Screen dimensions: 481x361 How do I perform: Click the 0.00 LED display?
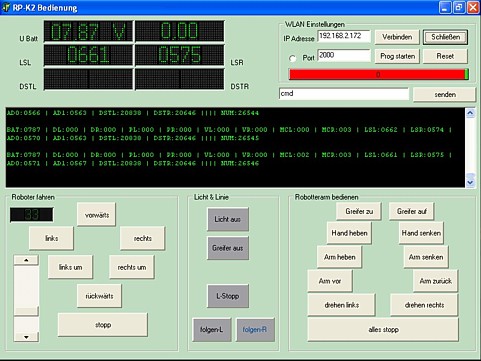click(x=180, y=31)
